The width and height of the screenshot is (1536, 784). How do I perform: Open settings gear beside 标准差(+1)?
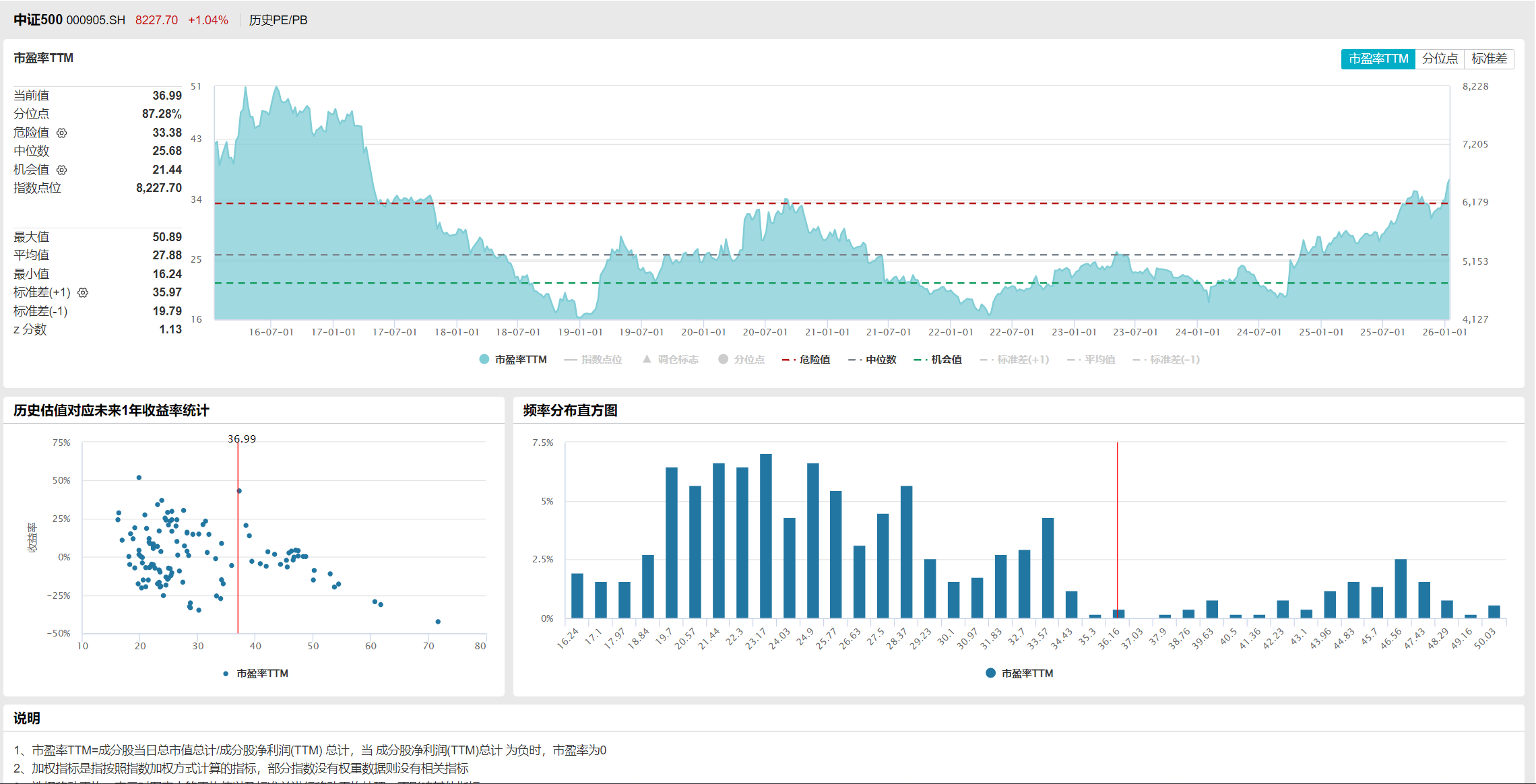84,292
